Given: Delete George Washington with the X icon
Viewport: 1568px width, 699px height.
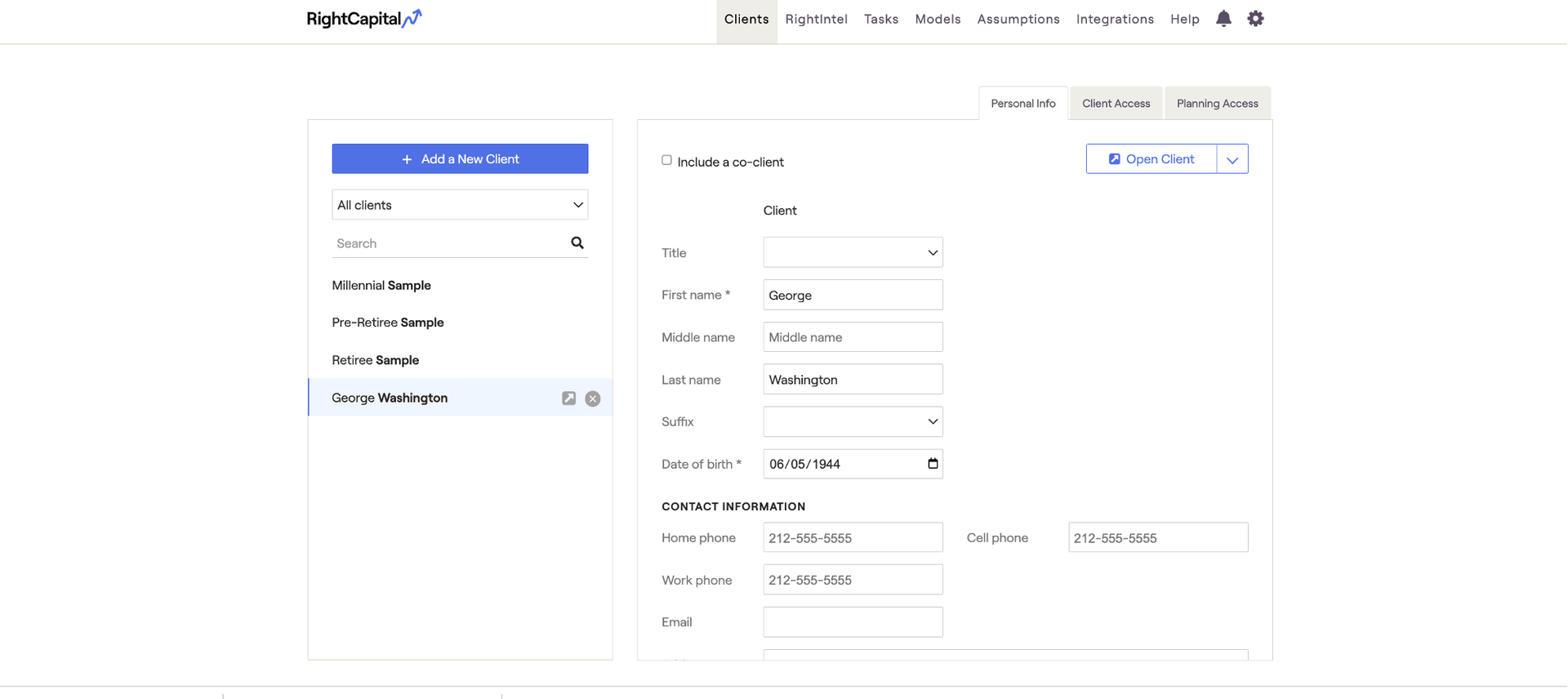Looking at the screenshot, I should pos(593,398).
